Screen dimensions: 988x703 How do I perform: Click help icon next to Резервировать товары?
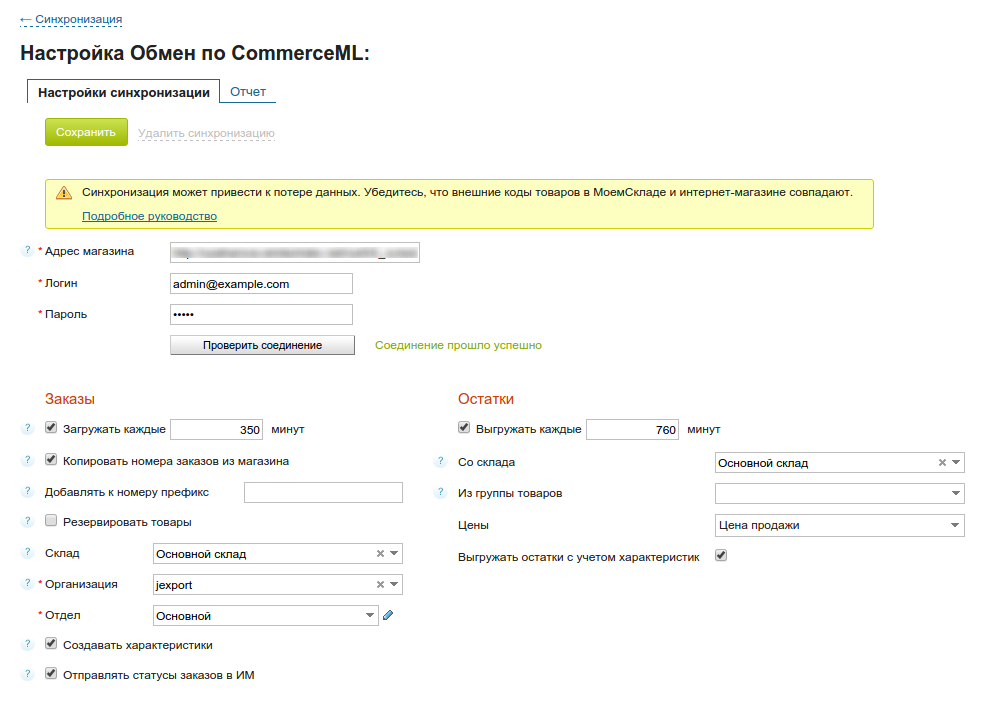pyautogui.click(x=27, y=522)
